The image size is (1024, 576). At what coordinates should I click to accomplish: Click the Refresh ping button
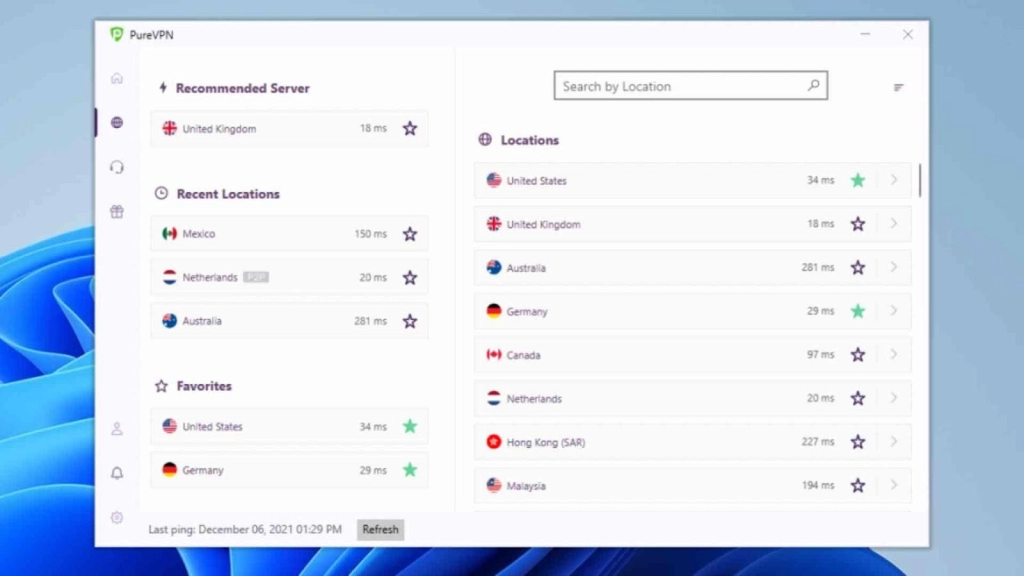click(x=380, y=530)
